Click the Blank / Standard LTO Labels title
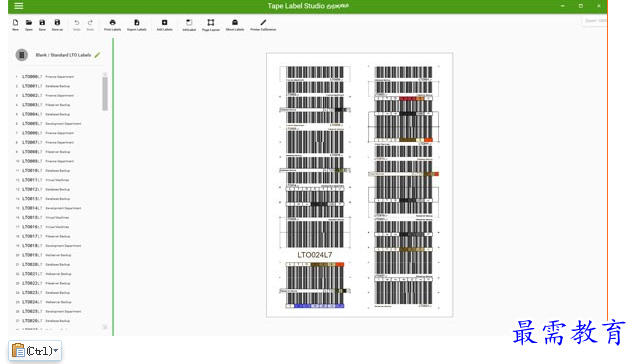This screenshot has width=634, height=364. pyautogui.click(x=63, y=55)
